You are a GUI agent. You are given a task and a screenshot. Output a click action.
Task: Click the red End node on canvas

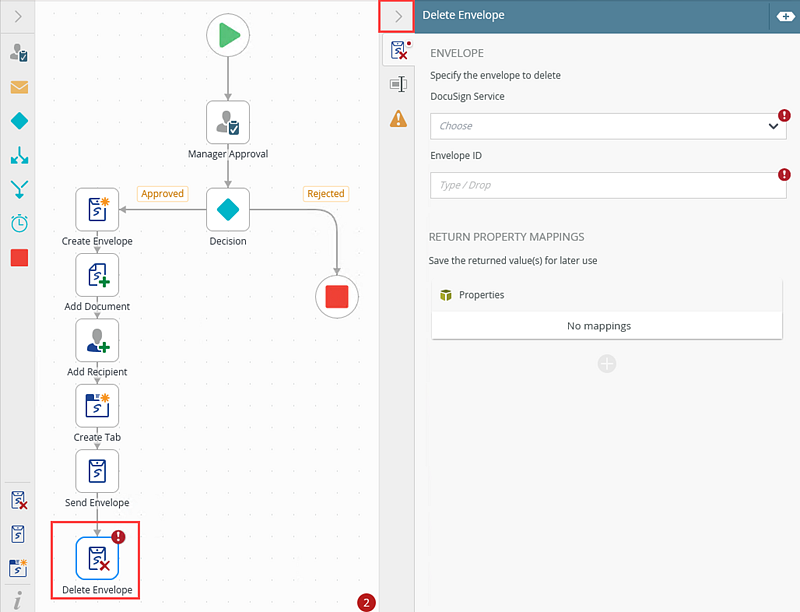tap(337, 297)
